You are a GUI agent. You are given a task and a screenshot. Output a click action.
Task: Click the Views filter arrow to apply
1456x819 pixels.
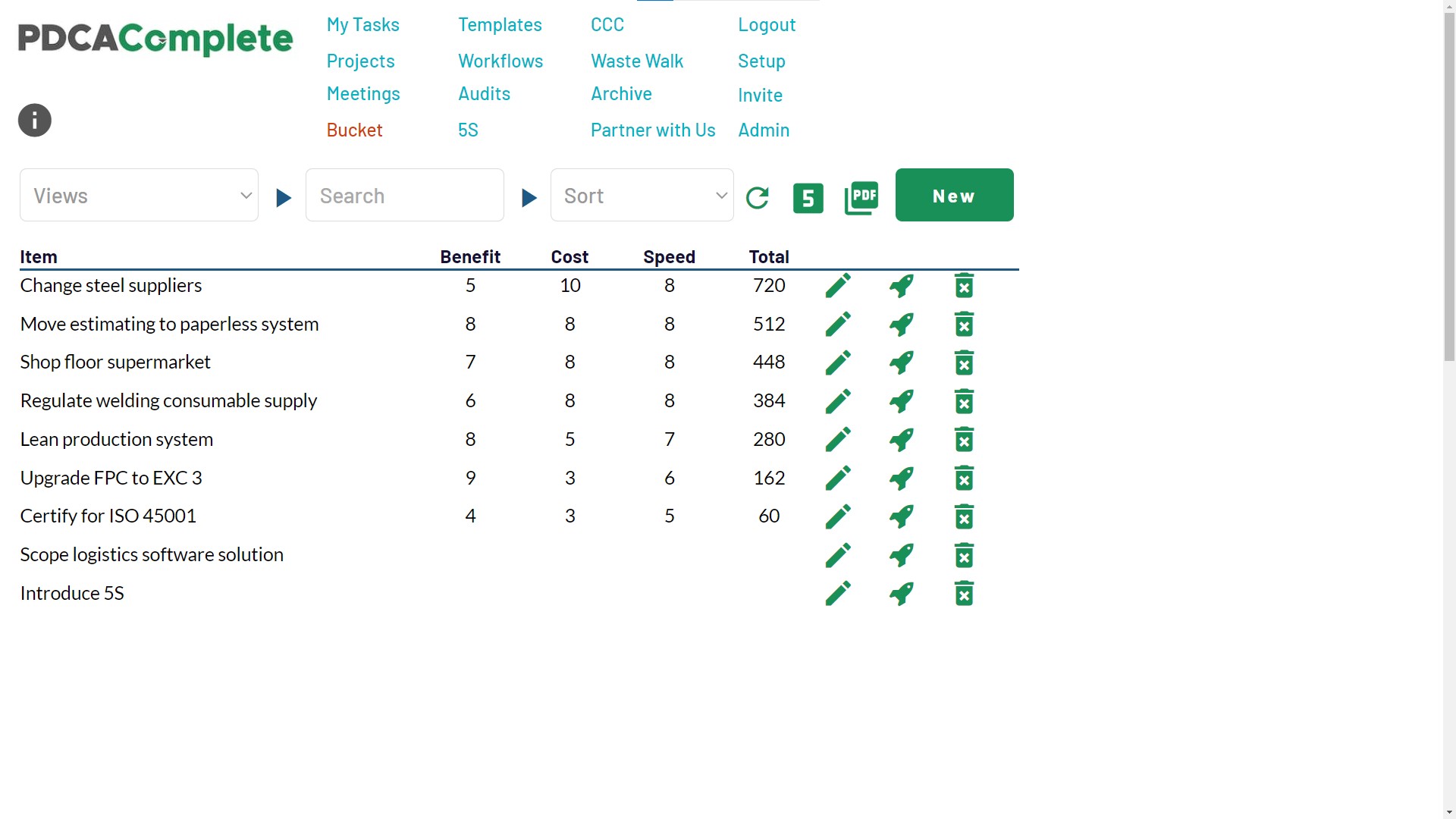point(283,197)
